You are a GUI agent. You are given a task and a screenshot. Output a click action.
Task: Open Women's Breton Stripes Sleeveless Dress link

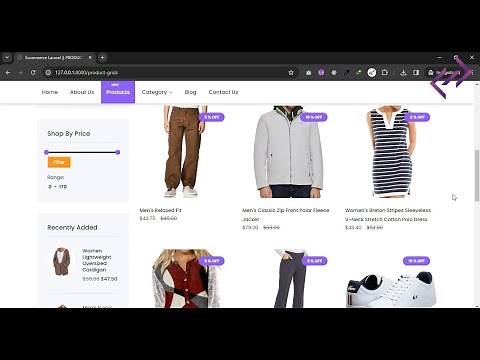tap(388, 215)
